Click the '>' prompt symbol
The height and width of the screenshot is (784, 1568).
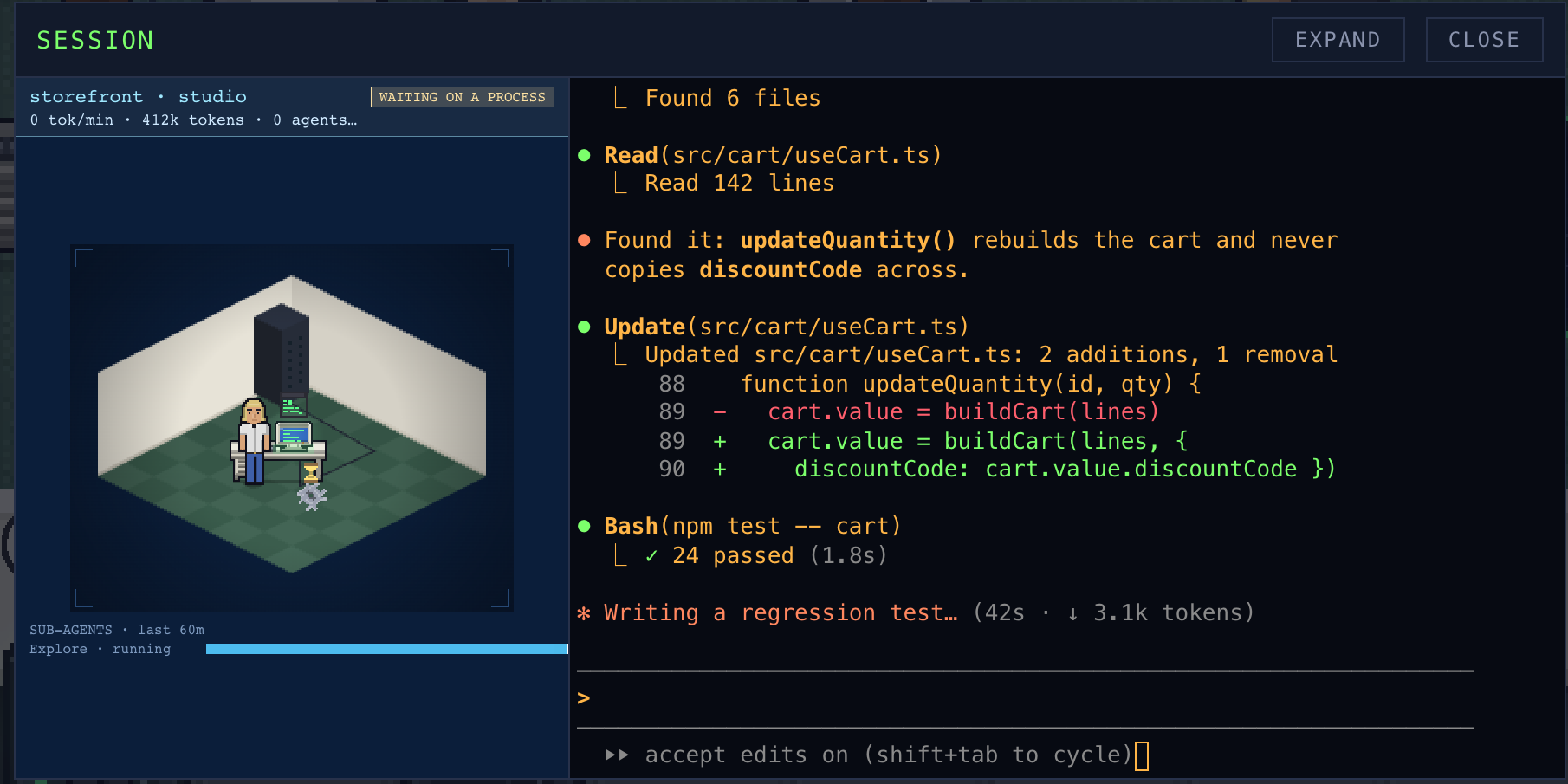pyautogui.click(x=584, y=698)
